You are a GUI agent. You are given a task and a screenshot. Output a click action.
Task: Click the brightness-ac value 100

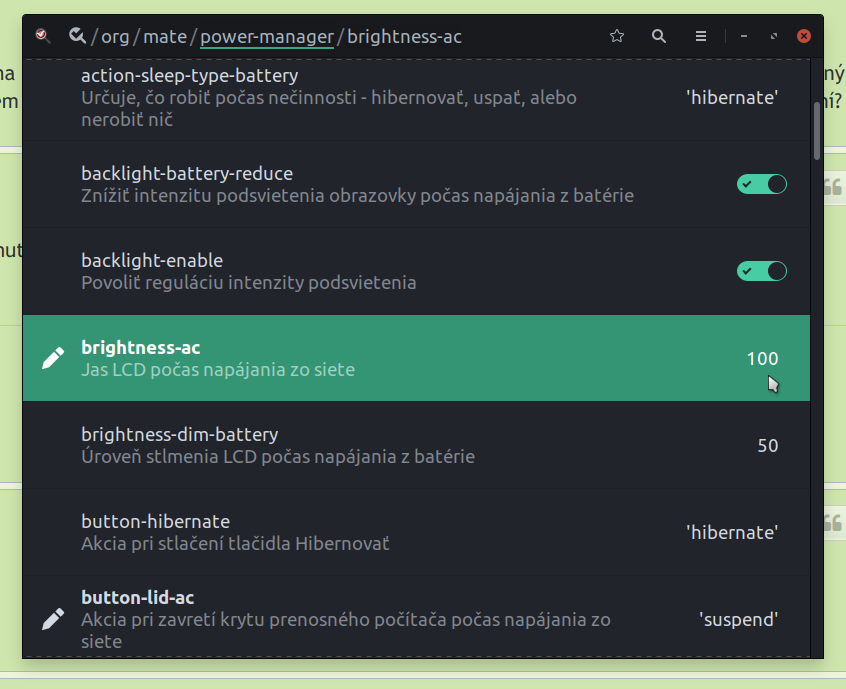(762, 359)
